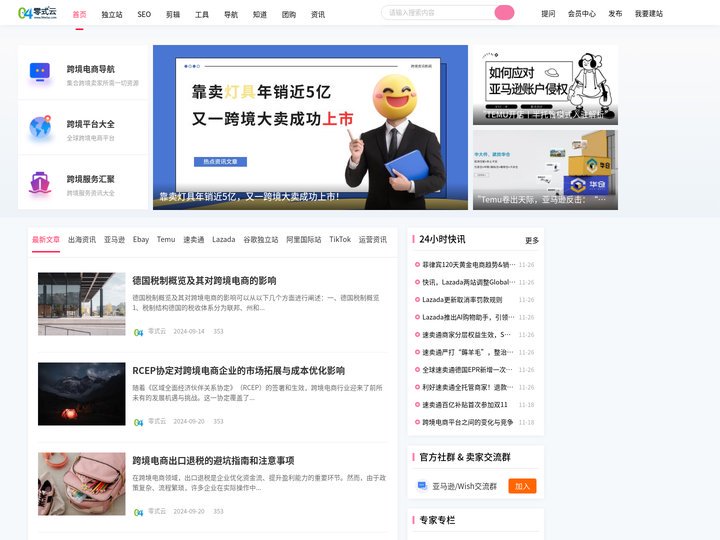Open news 全球速卖通德国EPR新增一次

coord(467,370)
